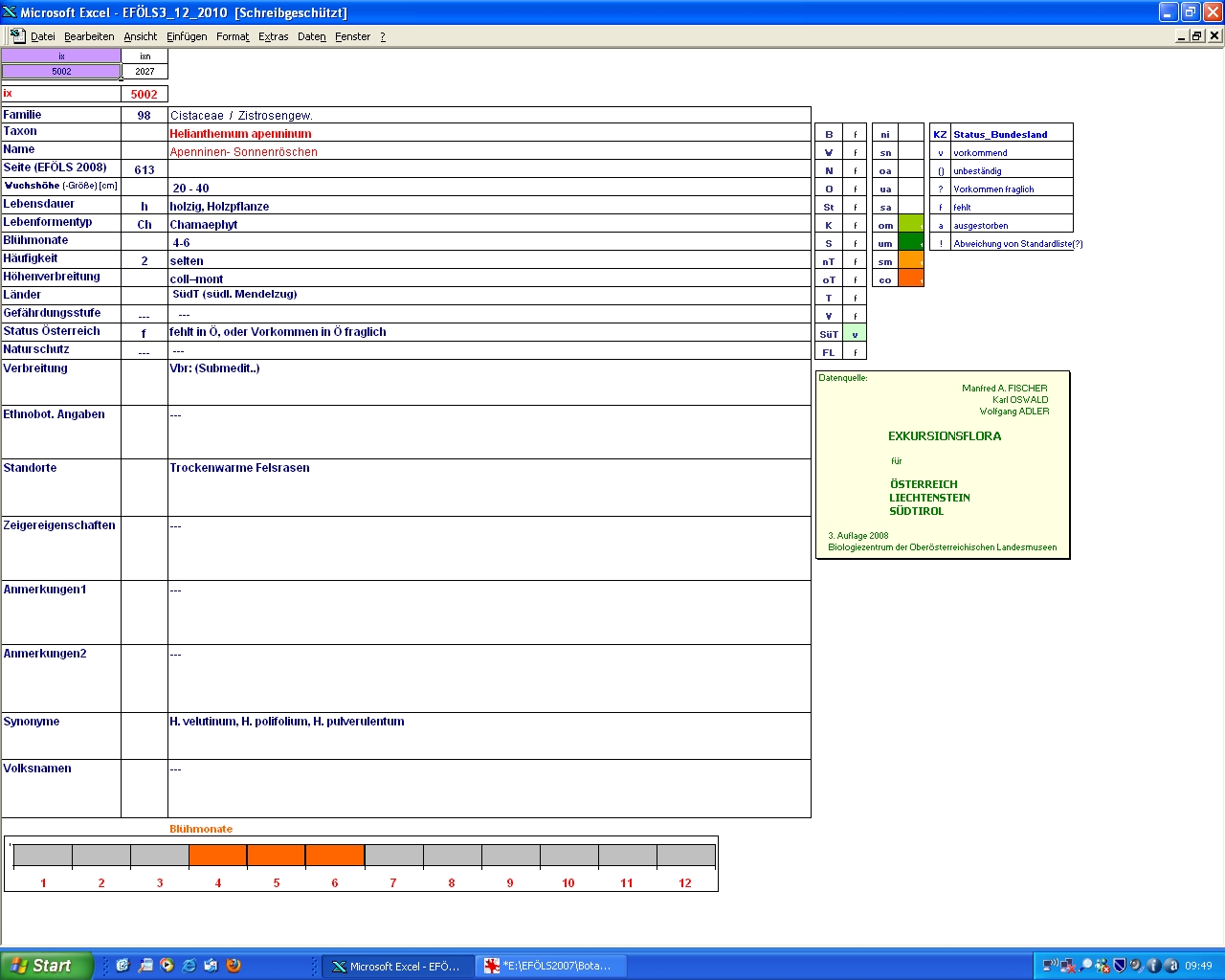
Task: Select the Wuchshöhe value 20 - 40
Action: [x=489, y=188]
